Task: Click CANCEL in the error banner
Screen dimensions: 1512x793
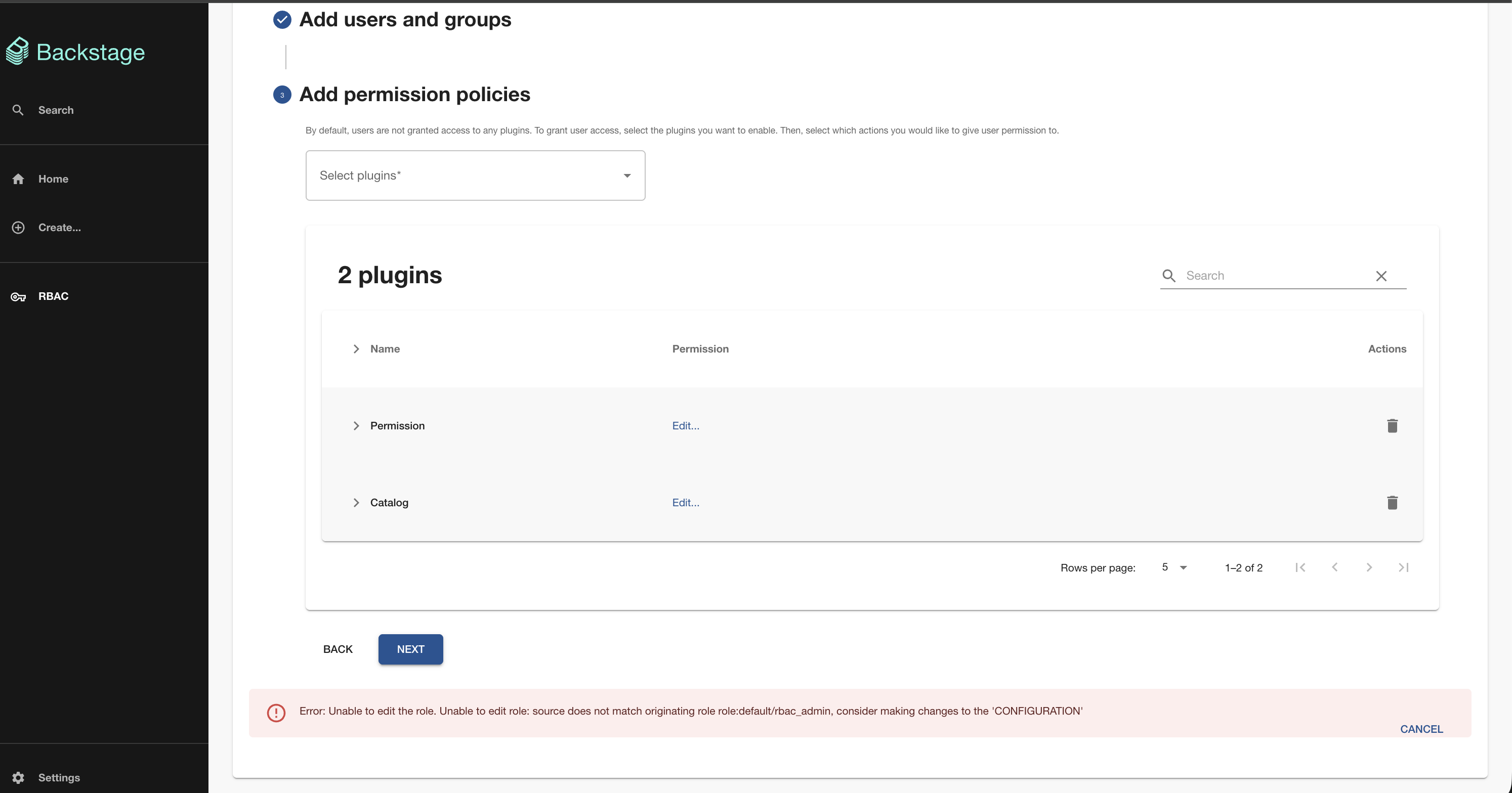Action: (x=1420, y=728)
